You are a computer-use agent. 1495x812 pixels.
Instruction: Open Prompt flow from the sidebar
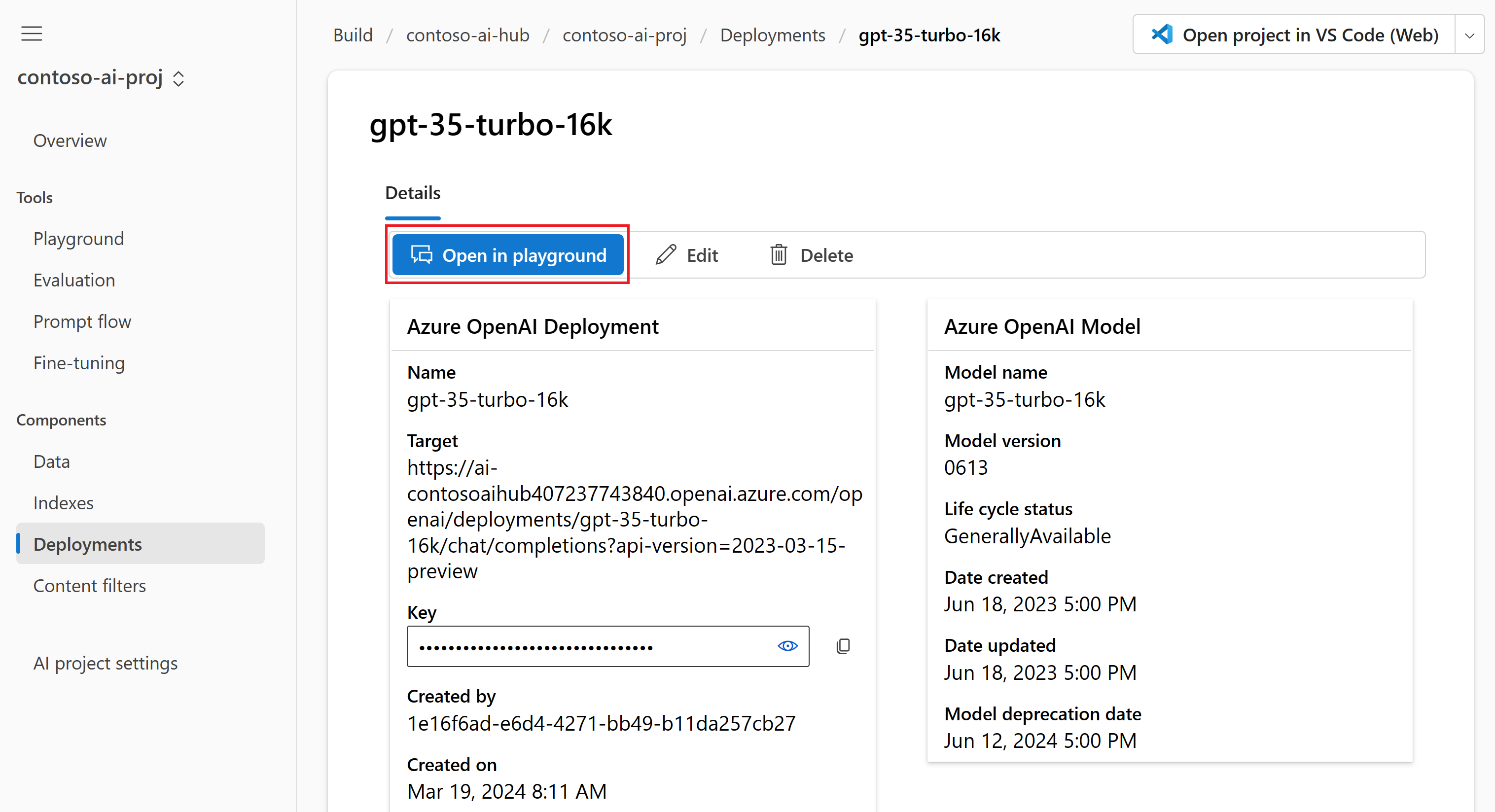[82, 321]
